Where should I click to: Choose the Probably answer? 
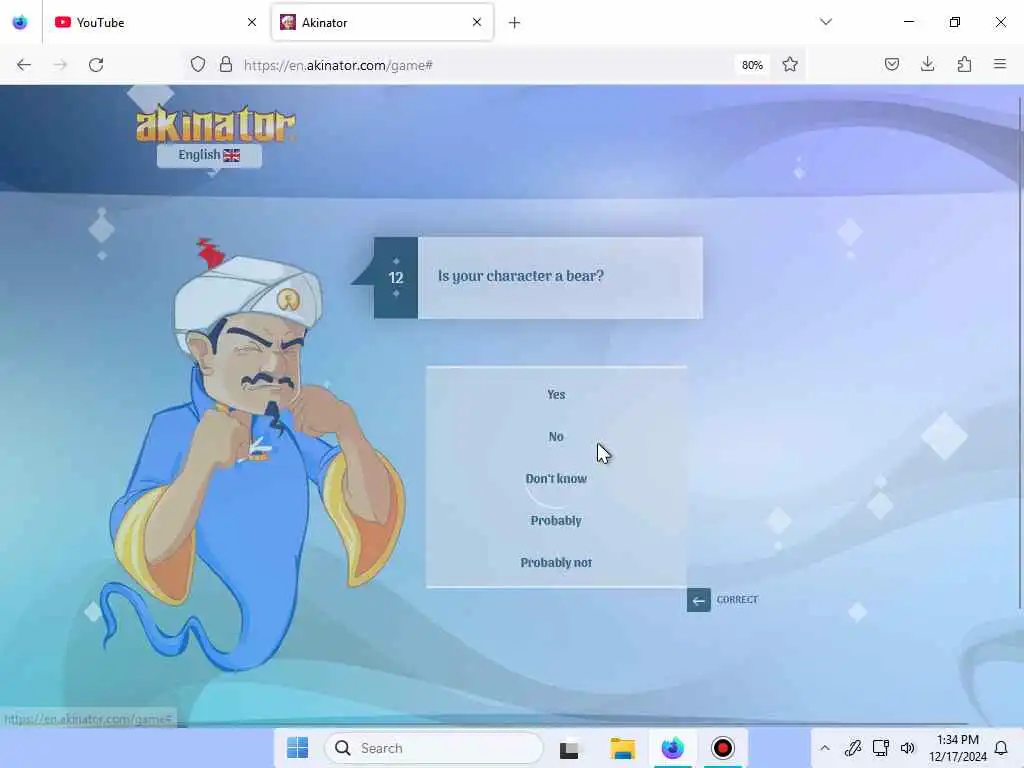point(556,520)
